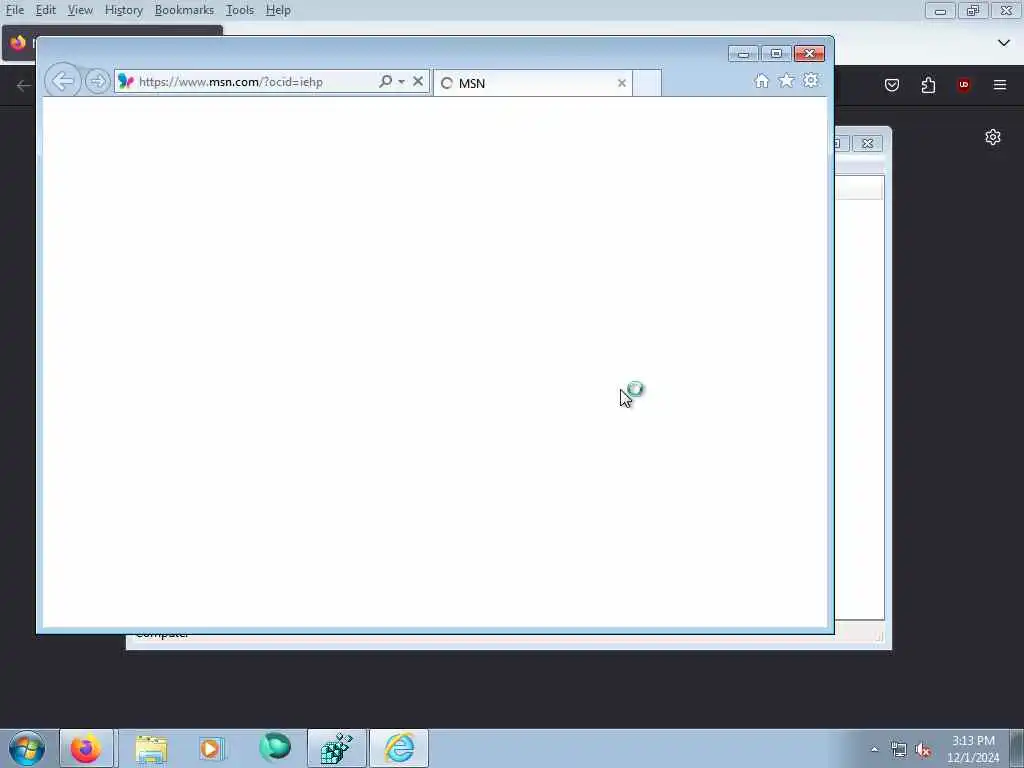Minimize the Internet Explorer window
The width and height of the screenshot is (1024, 768).
[x=743, y=54]
